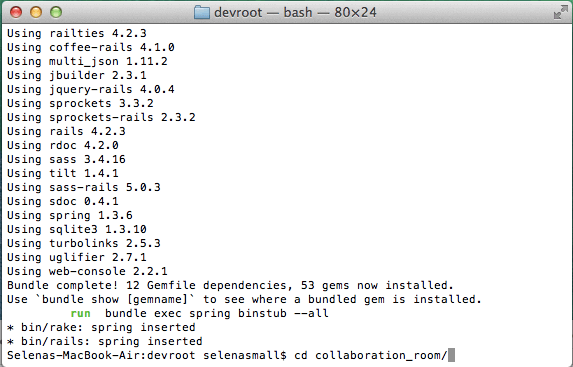This screenshot has width=573, height=367.
Task: Click the 'Using turbolinks 2.5.3' line
Action: pyautogui.click(x=84, y=243)
